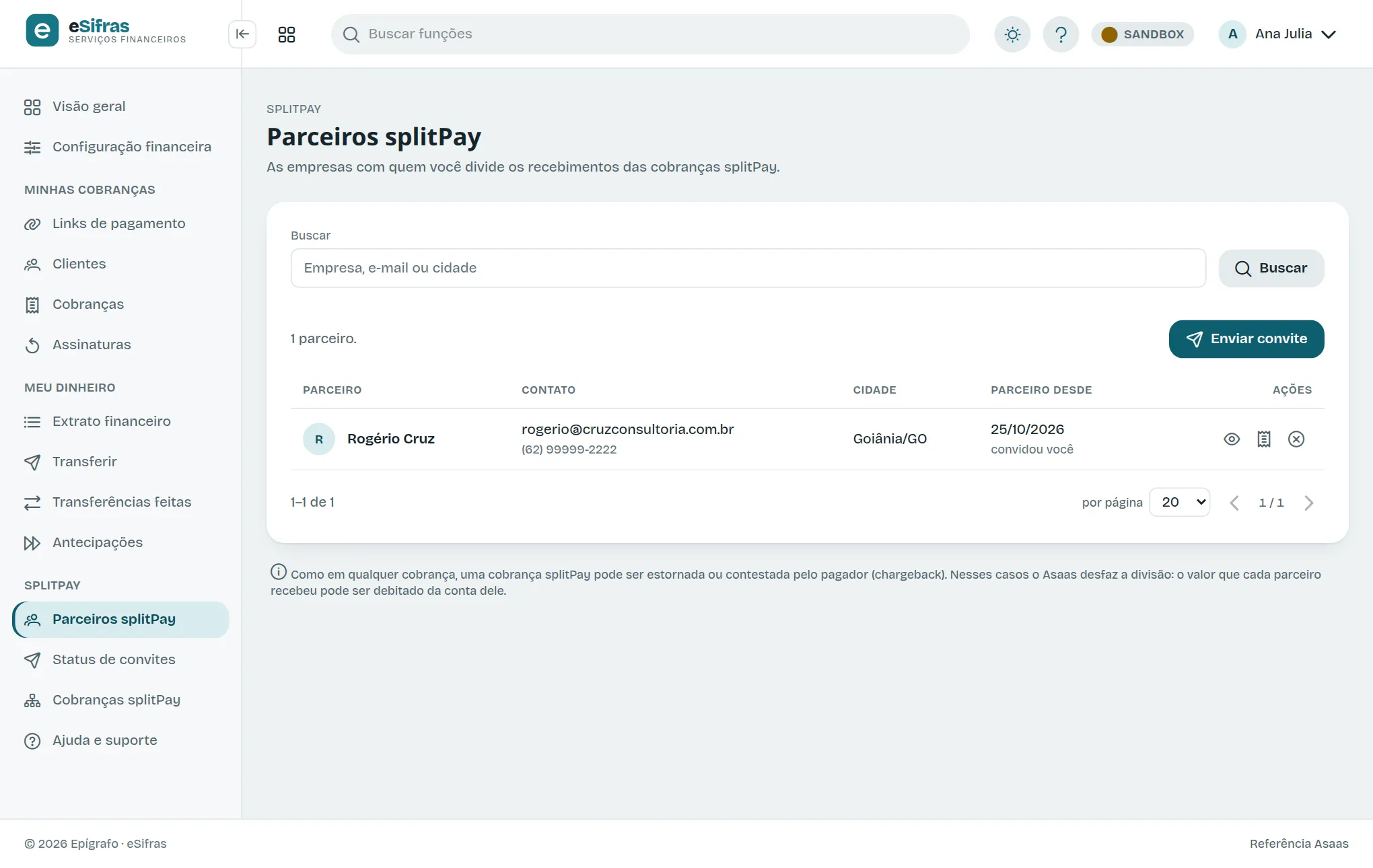Screen dimensions: 1373x868
Task: Open Configuração financeira
Action: (x=120, y=147)
